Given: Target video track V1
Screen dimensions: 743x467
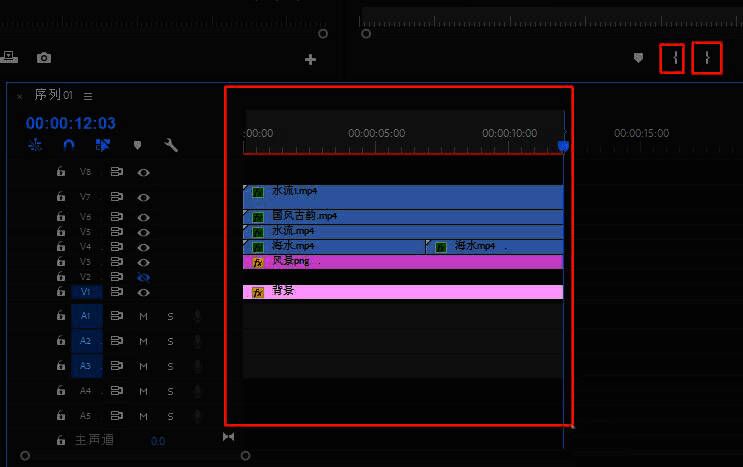Looking at the screenshot, I should (x=87, y=291).
